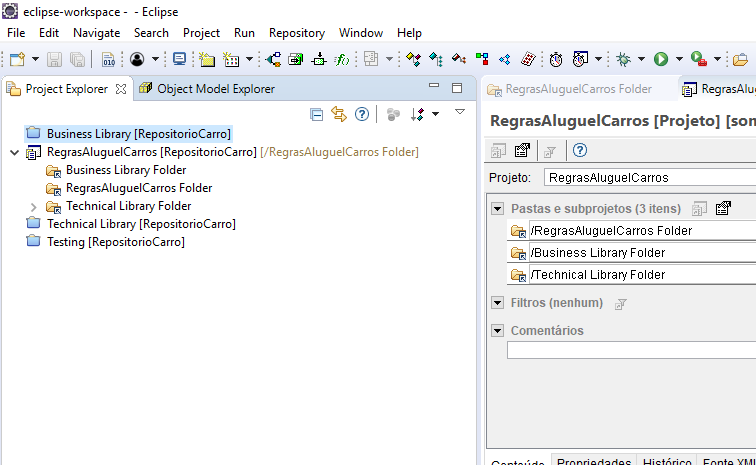Close the Project Explorer view tab
Screen dimensions: 756x465
click(x=121, y=89)
